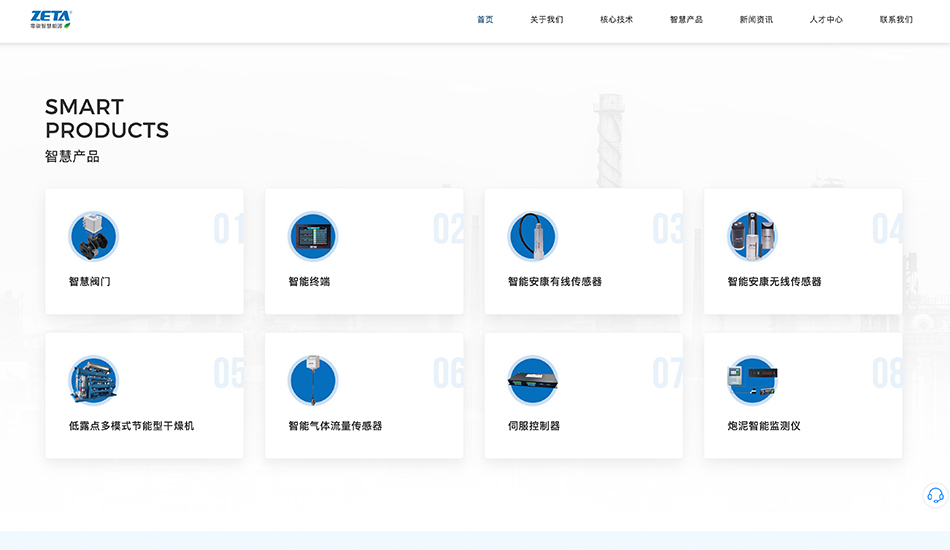The width and height of the screenshot is (950, 550).
Task: Click the 炮泥智能监测仪 product image
Action: [752, 381]
